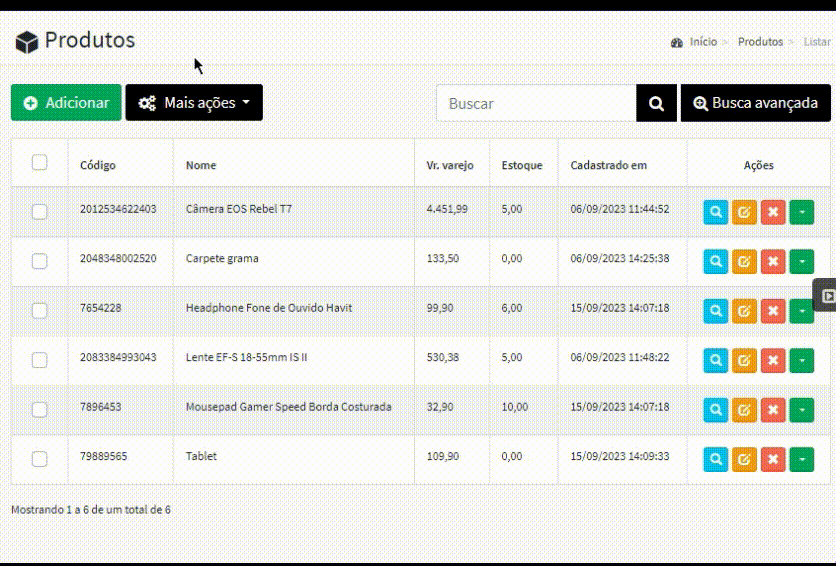The image size is (836, 566).
Task: Open the side panel tab on right edge
Action: click(x=825, y=295)
